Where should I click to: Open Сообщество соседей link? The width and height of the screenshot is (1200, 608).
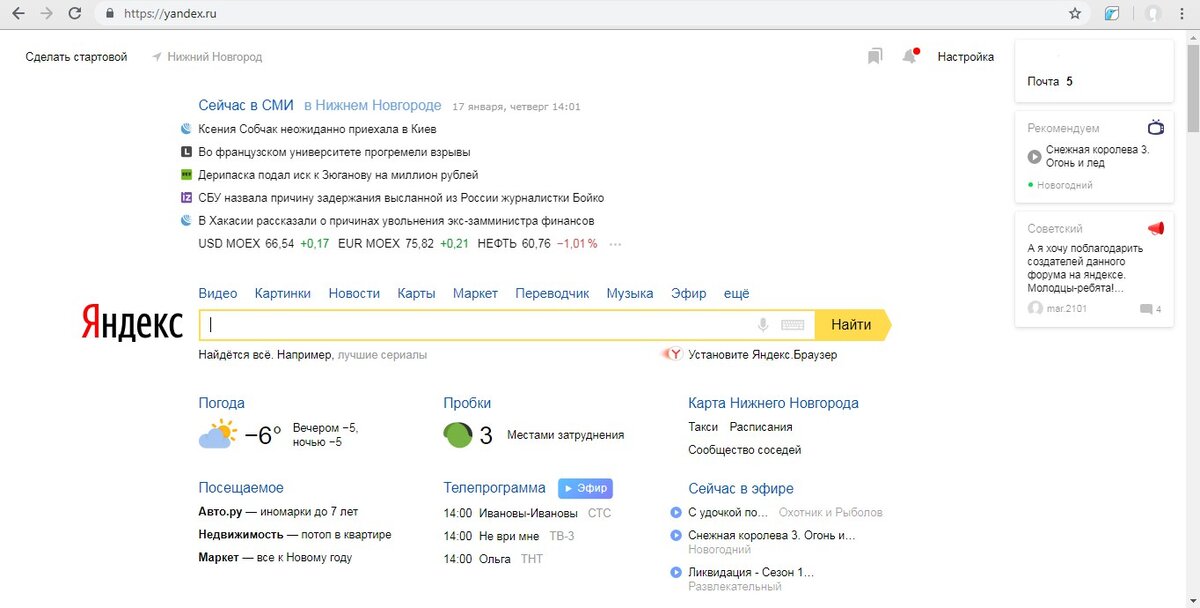point(745,450)
